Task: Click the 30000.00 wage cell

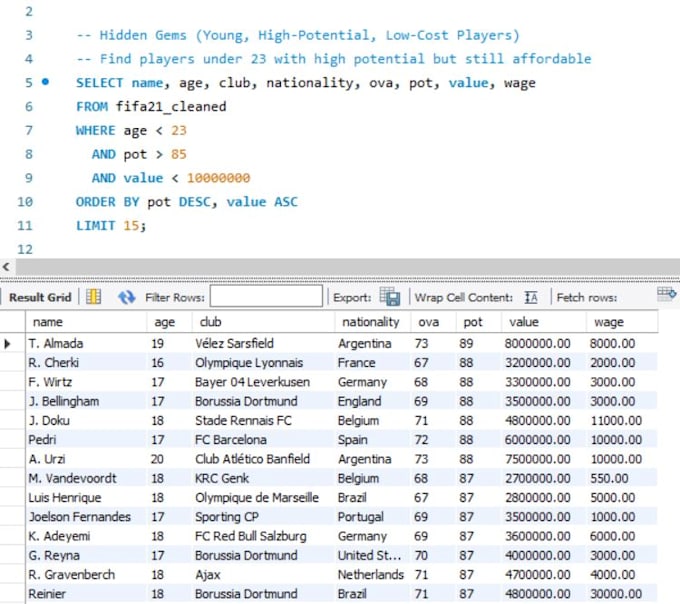Action: [x=622, y=594]
